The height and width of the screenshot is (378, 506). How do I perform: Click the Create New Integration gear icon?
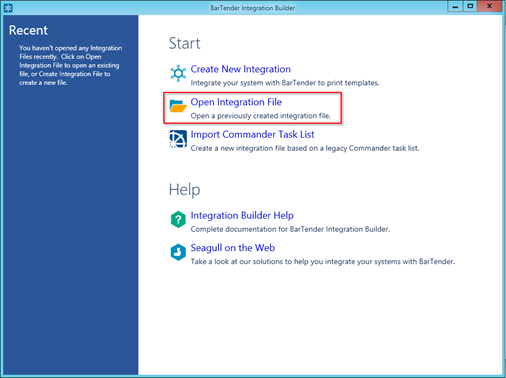point(178,73)
